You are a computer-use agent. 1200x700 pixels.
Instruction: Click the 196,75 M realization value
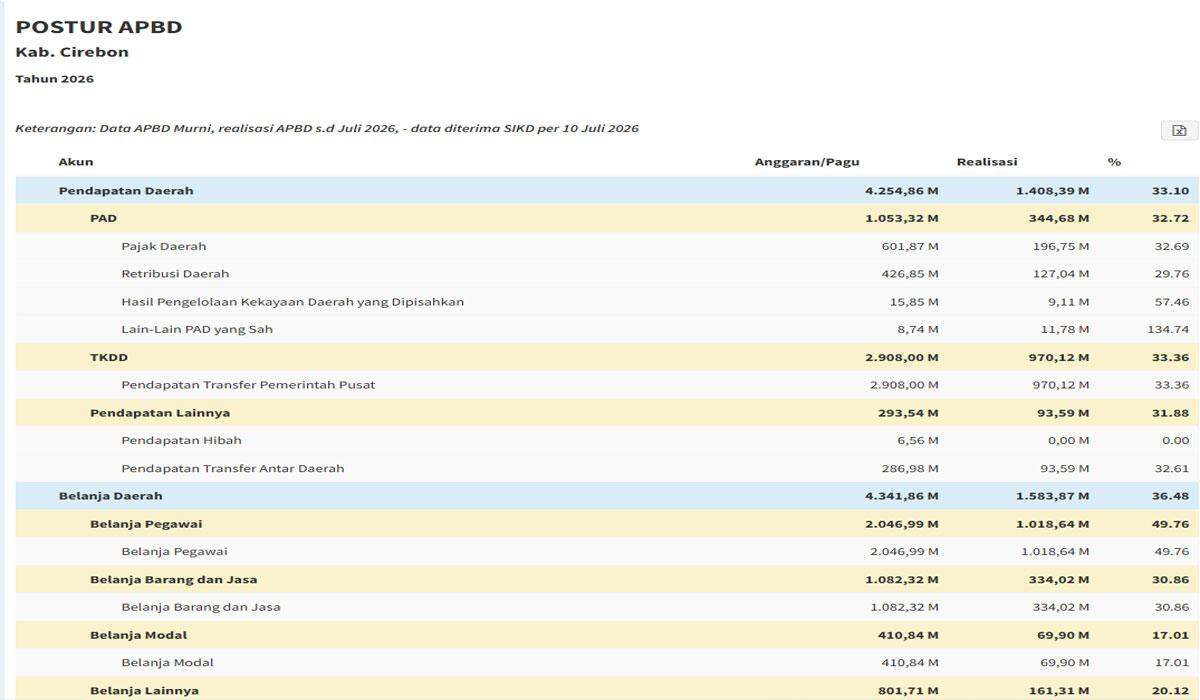click(x=1061, y=246)
